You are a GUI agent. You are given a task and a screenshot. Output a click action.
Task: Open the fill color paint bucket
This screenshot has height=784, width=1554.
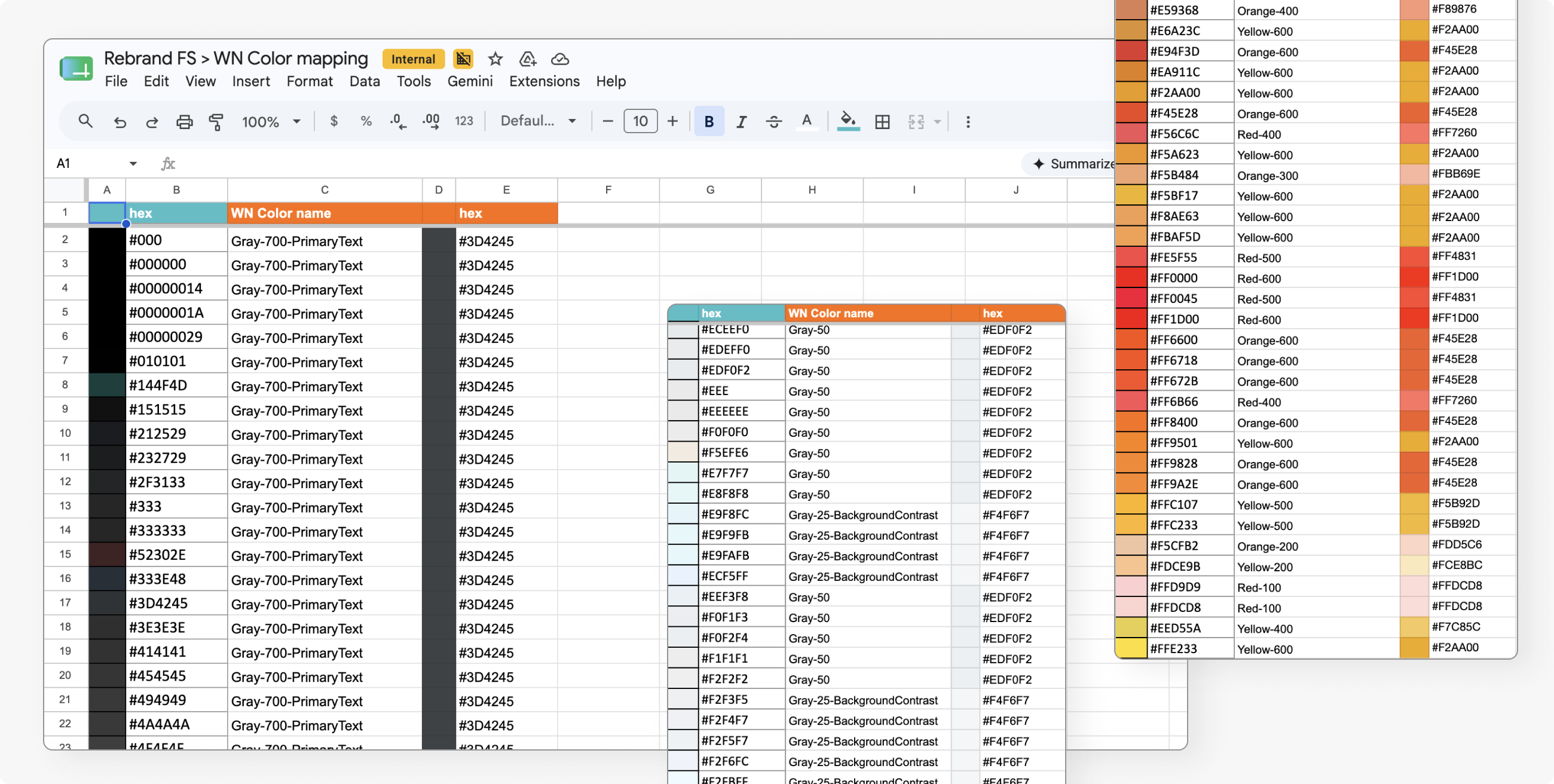(848, 121)
